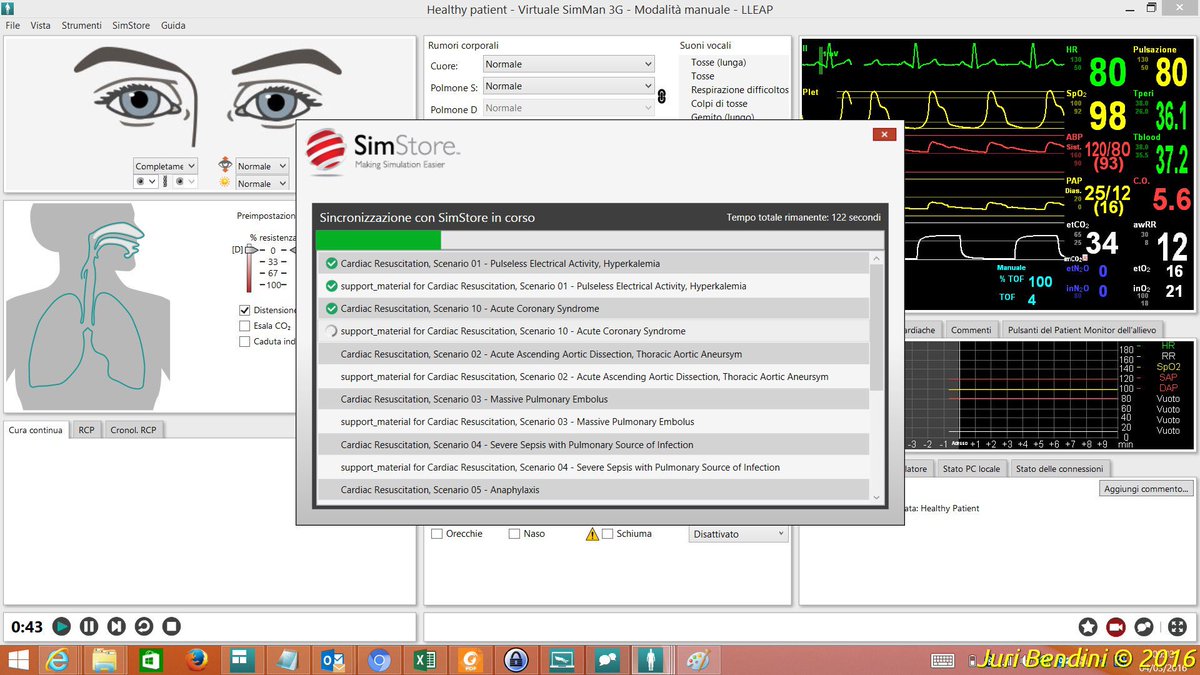The height and width of the screenshot is (675, 1200).
Task: Click the star icon in bottom toolbar
Action: (1088, 627)
